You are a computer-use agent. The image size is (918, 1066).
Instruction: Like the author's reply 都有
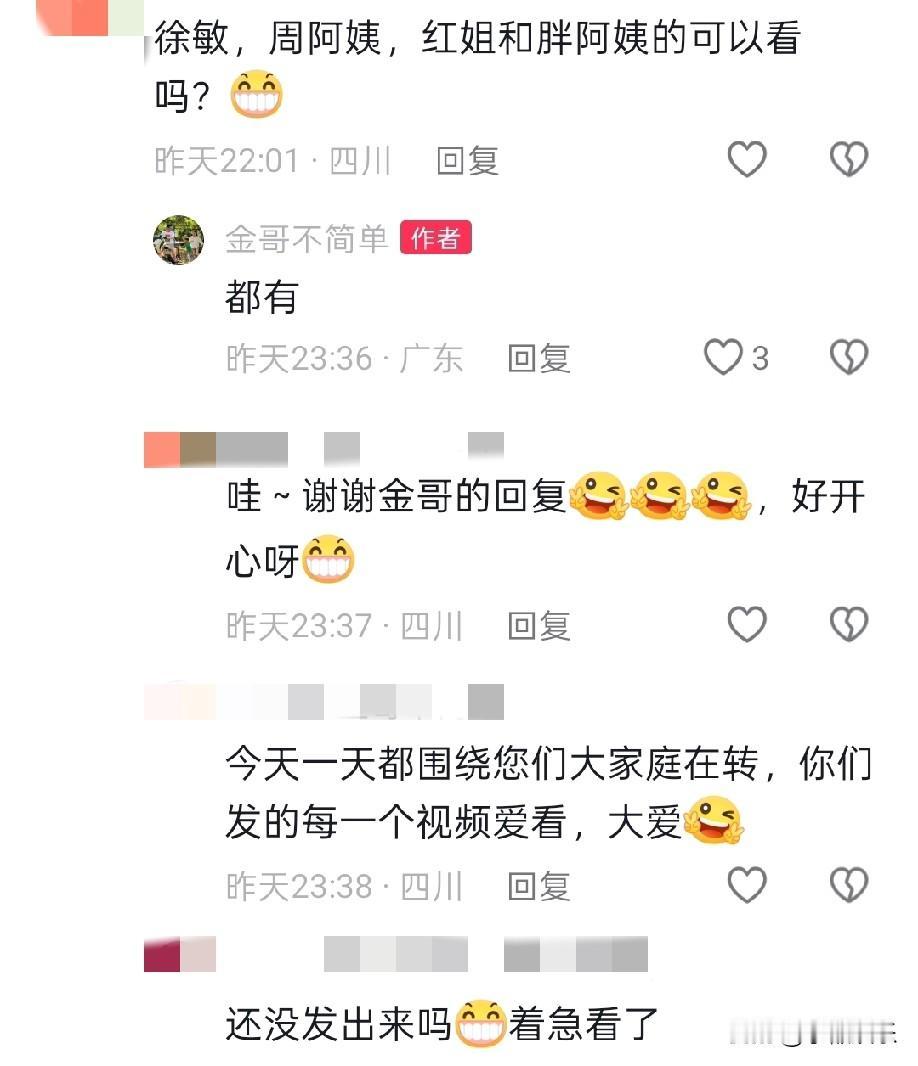click(723, 357)
